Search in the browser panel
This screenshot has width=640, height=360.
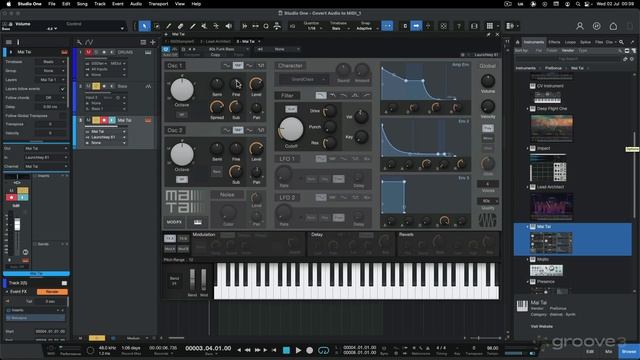(621, 42)
